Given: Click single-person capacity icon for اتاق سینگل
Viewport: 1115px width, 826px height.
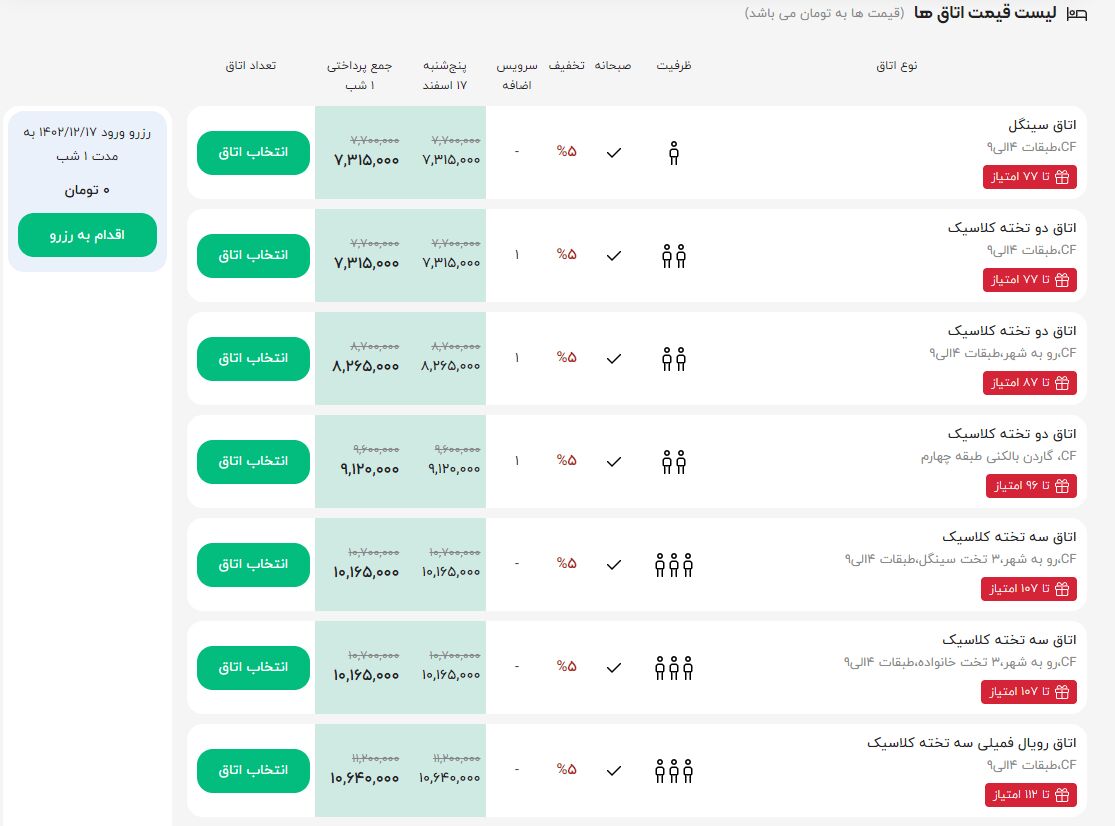Looking at the screenshot, I should click(x=673, y=152).
